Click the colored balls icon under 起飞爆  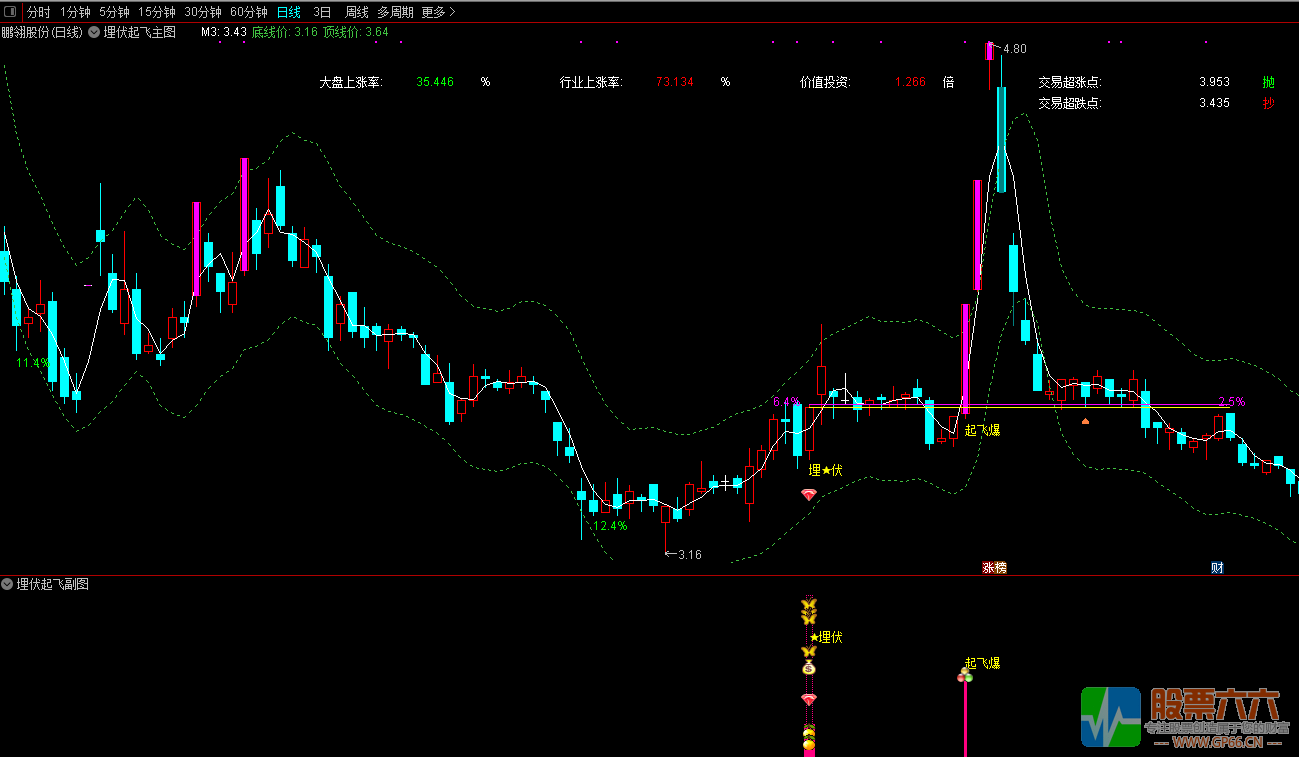pos(965,677)
